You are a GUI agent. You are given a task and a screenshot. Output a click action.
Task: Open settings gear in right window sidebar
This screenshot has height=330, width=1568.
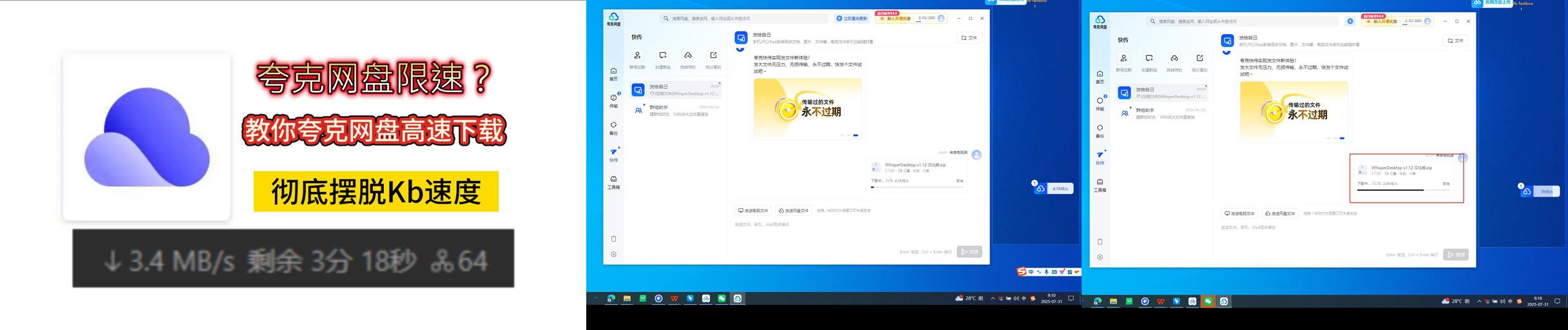[1100, 257]
